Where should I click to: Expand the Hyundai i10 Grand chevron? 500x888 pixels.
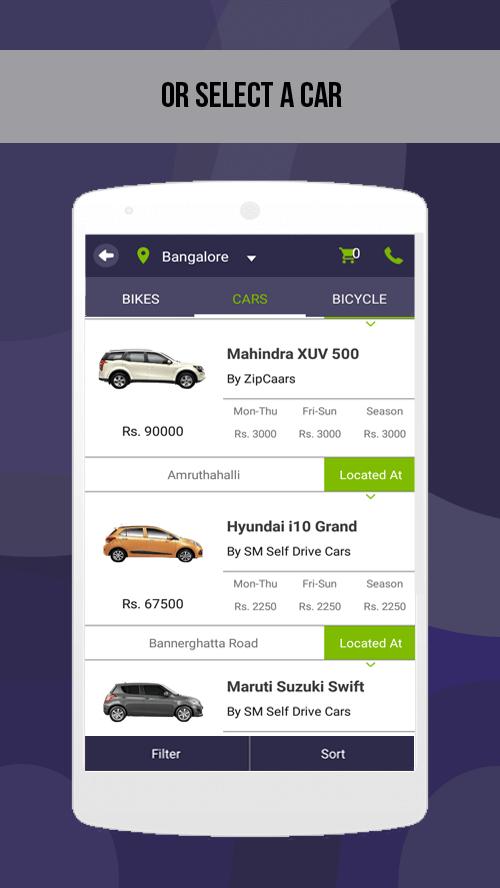click(x=370, y=497)
